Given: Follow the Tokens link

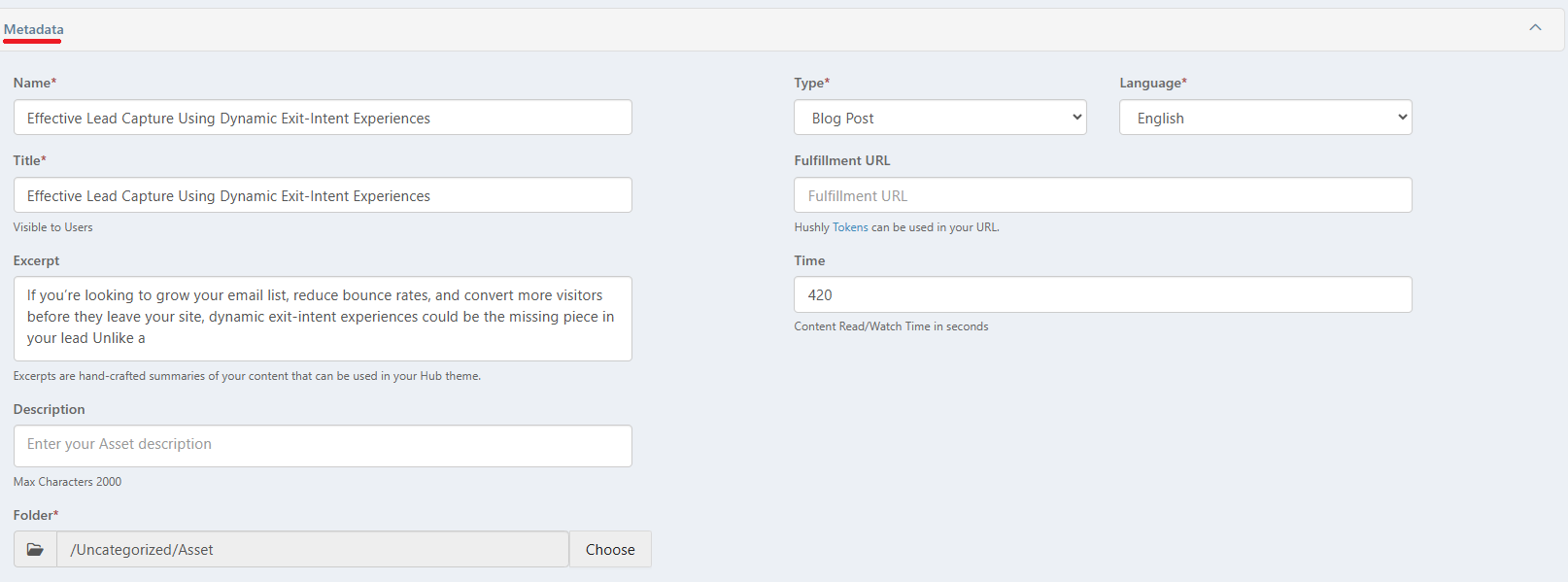Looking at the screenshot, I should (850, 227).
